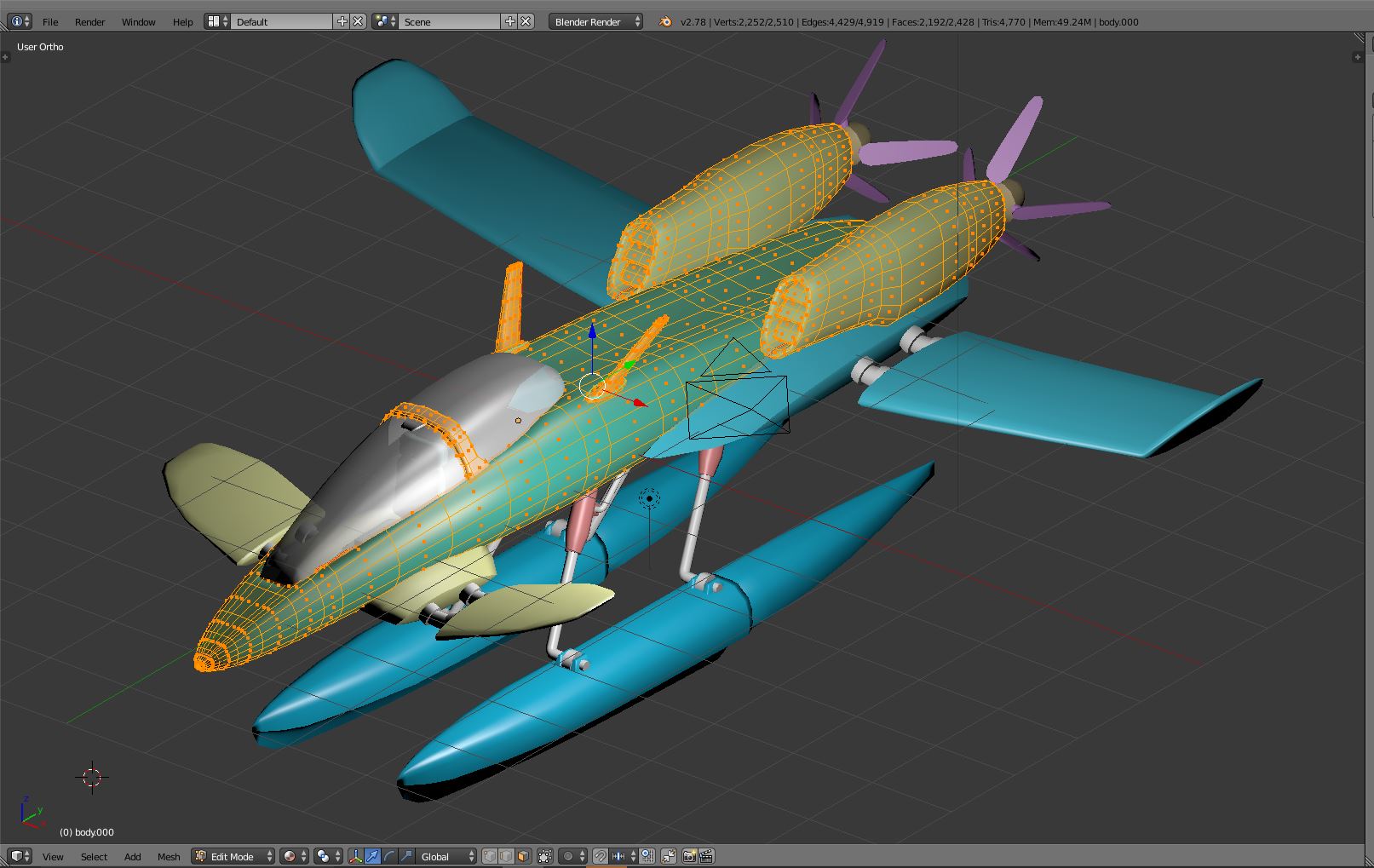Screen dimensions: 1374x868
Task: Switch to vertex select mode
Action: tap(490, 856)
